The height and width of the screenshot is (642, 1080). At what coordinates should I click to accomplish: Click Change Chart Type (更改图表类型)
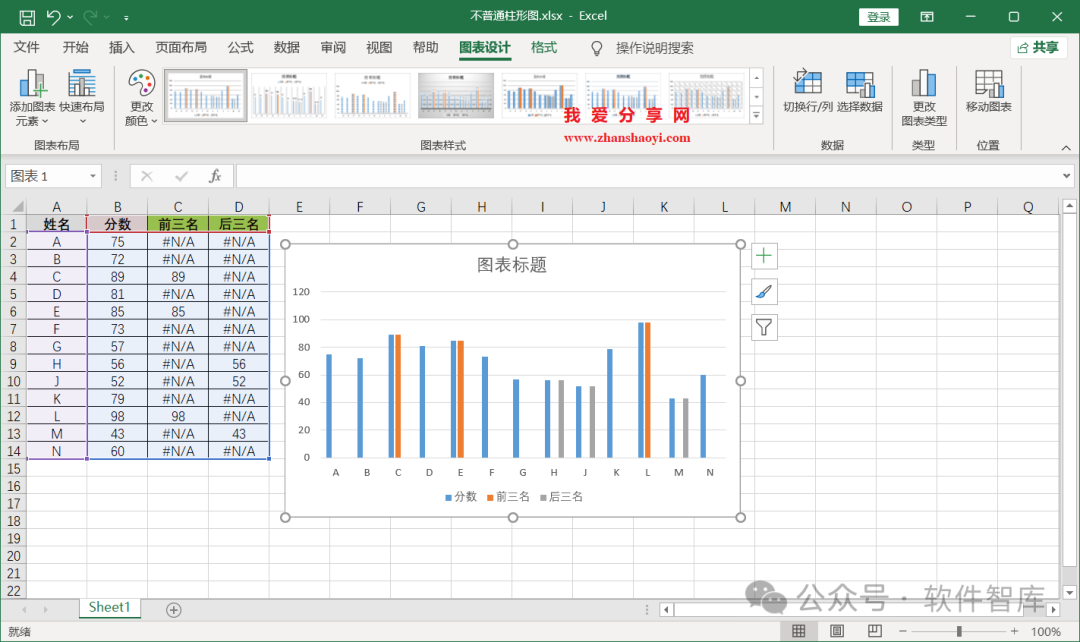[x=924, y=98]
